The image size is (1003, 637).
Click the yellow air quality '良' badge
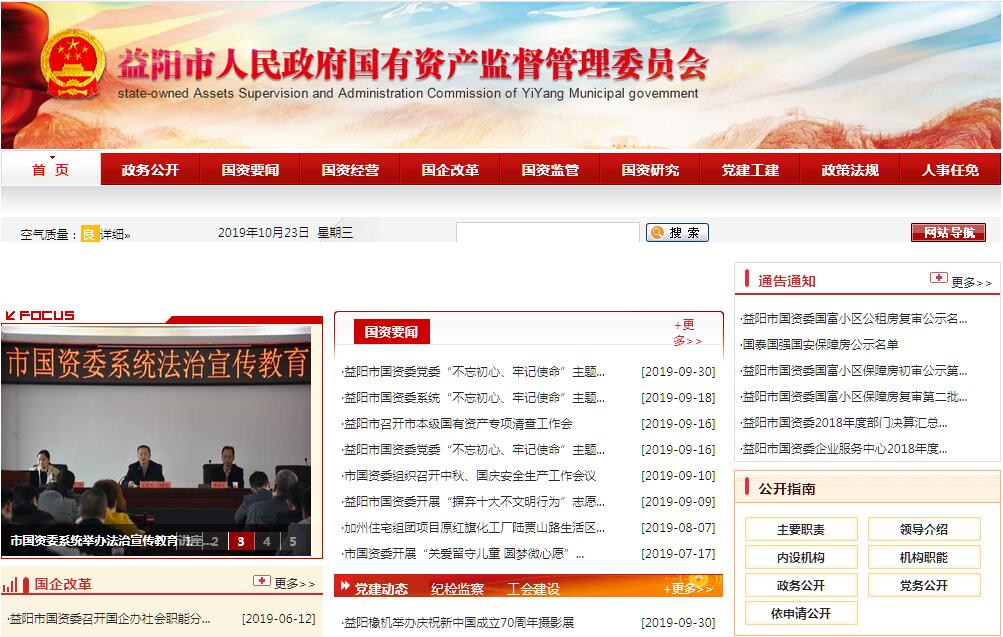90,234
